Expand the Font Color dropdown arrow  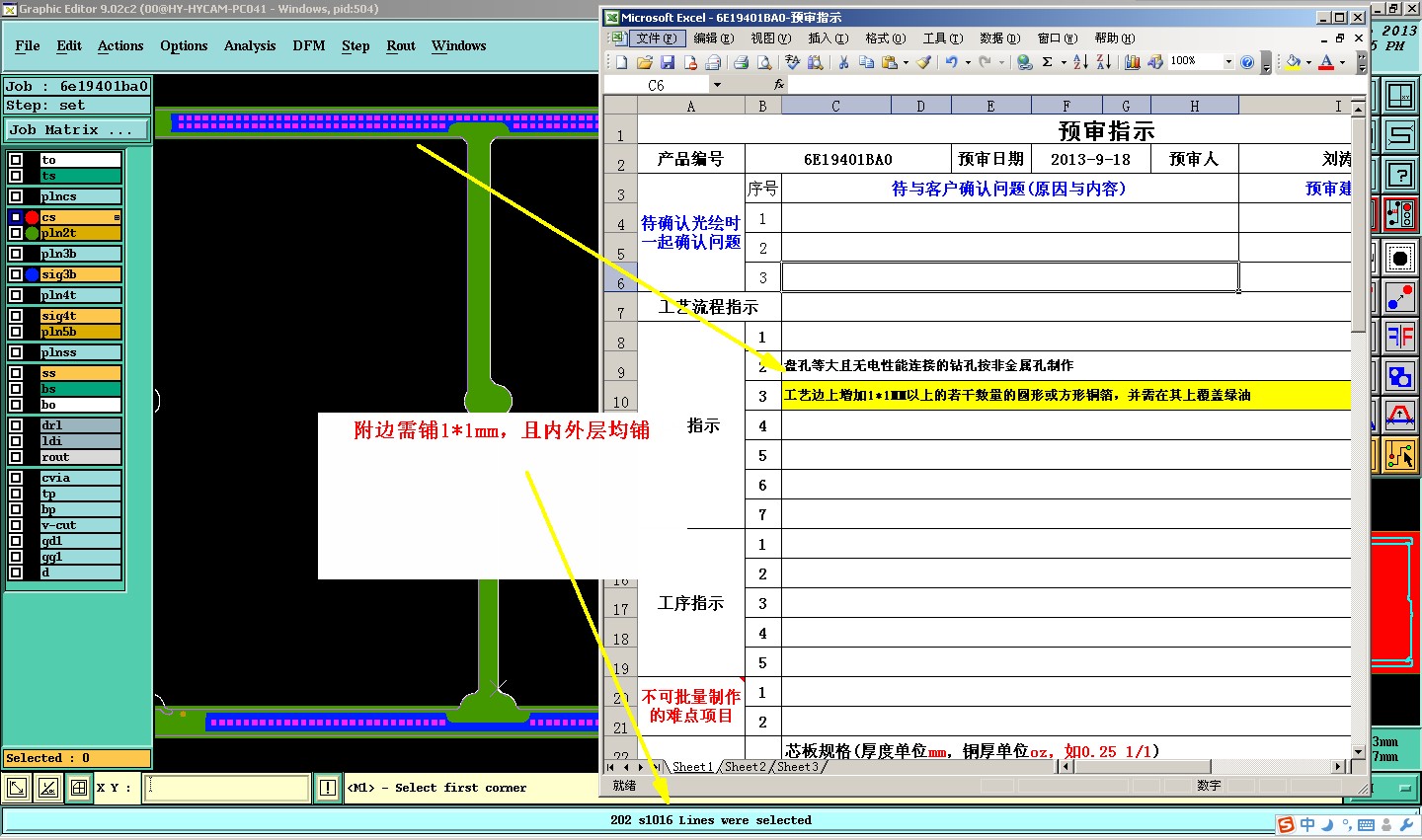click(1342, 62)
